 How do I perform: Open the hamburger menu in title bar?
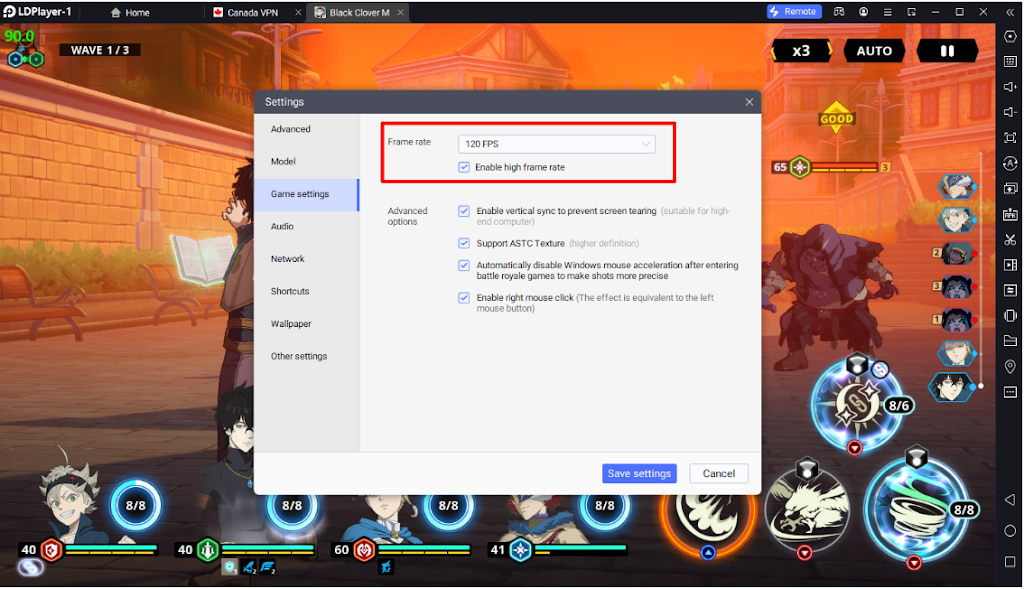[x=888, y=12]
